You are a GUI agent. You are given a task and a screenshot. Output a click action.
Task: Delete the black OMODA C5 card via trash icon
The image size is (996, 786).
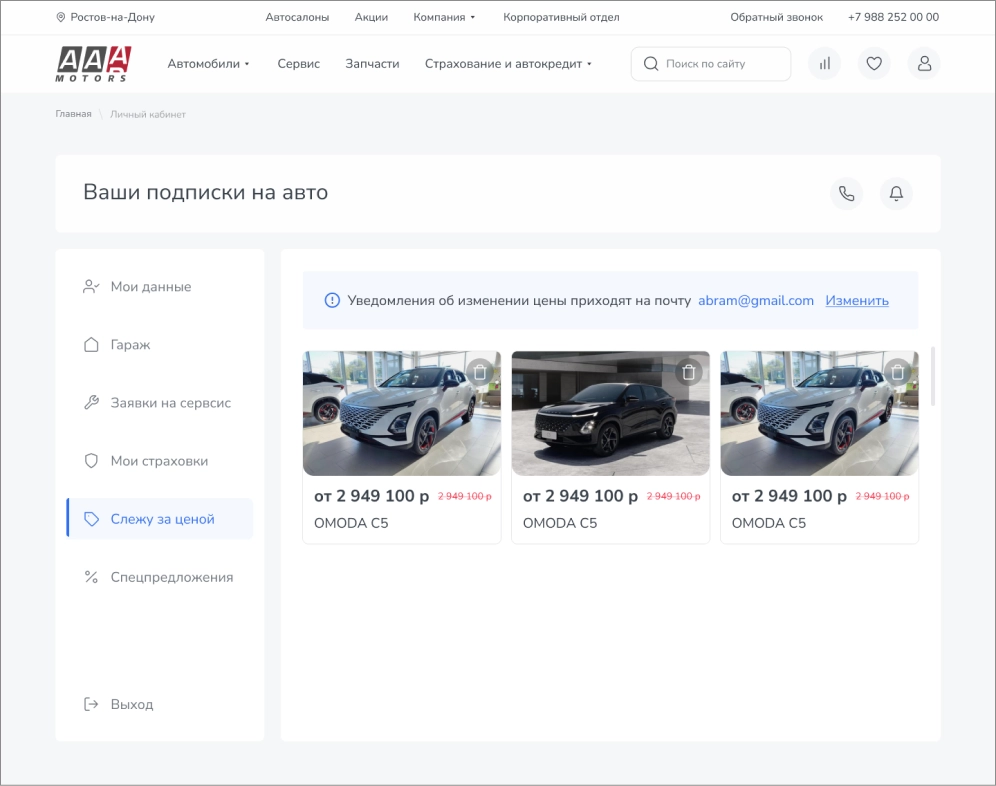click(689, 372)
